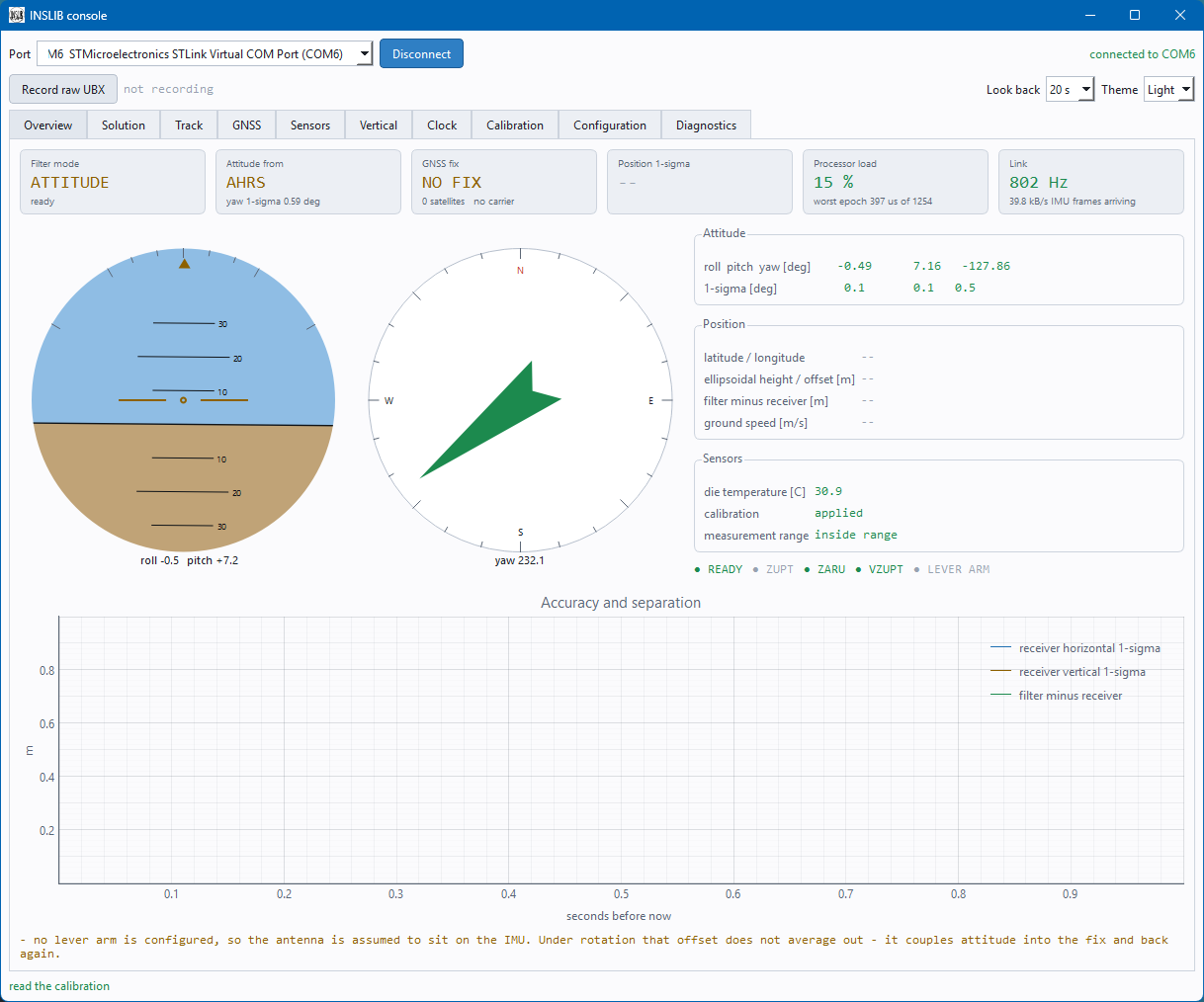The height and width of the screenshot is (1002, 1204).
Task: Click the 'yaw 232.1' label under compass
Action: click(x=520, y=560)
